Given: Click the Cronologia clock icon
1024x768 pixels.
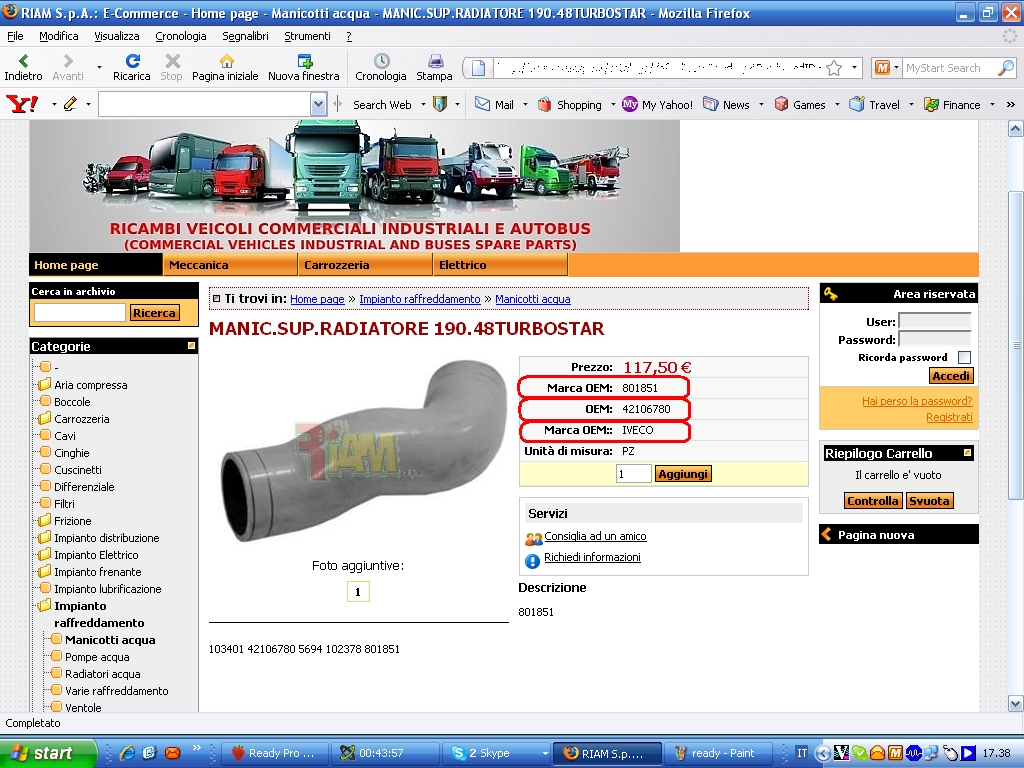Looking at the screenshot, I should click(x=381, y=62).
